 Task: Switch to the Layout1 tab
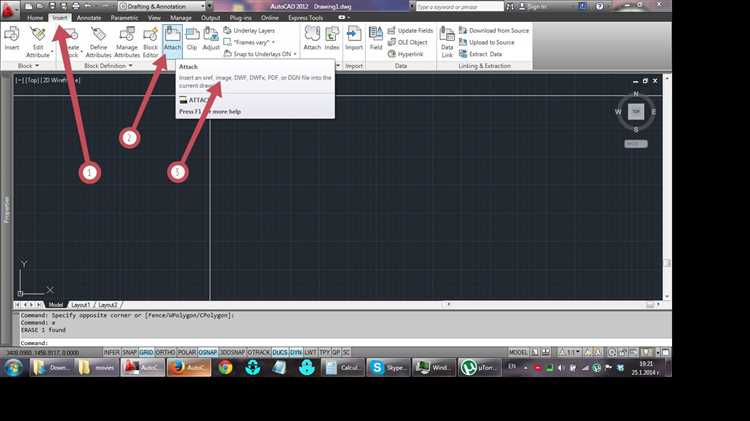pos(80,305)
